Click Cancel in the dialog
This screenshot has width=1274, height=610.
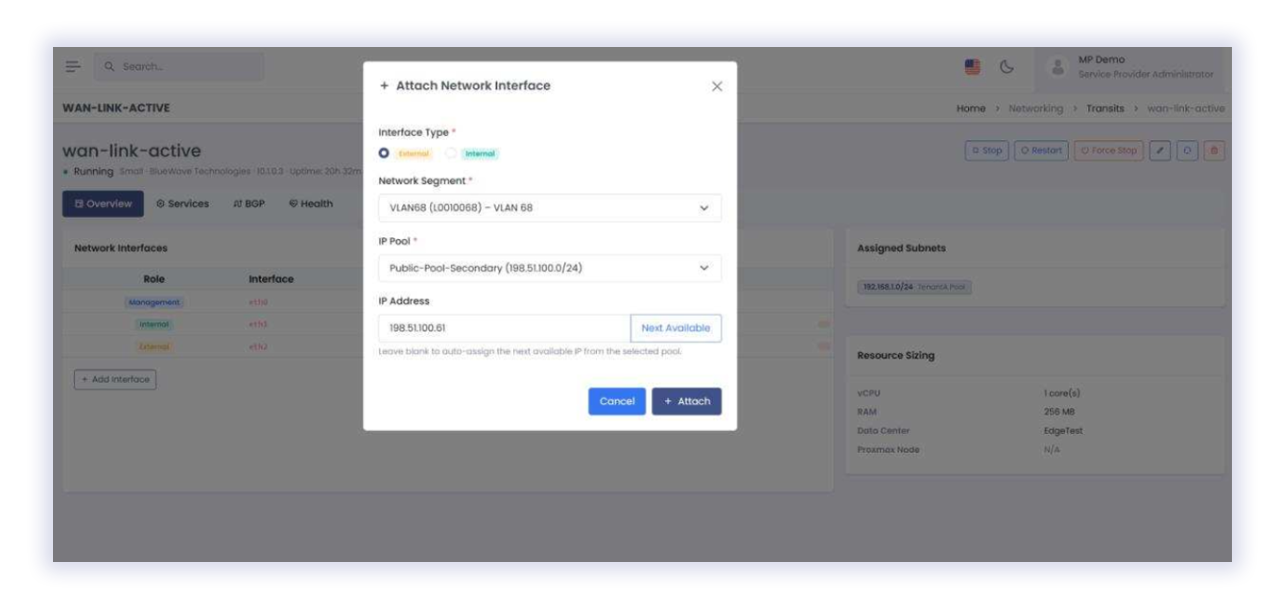click(616, 401)
